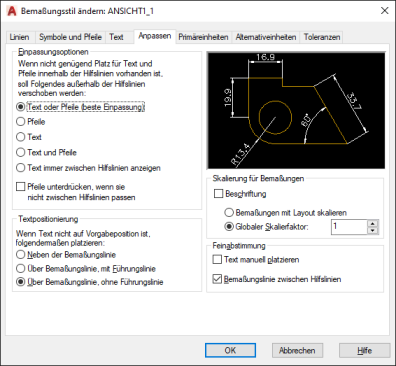Click the Abbrechen button

(297, 350)
